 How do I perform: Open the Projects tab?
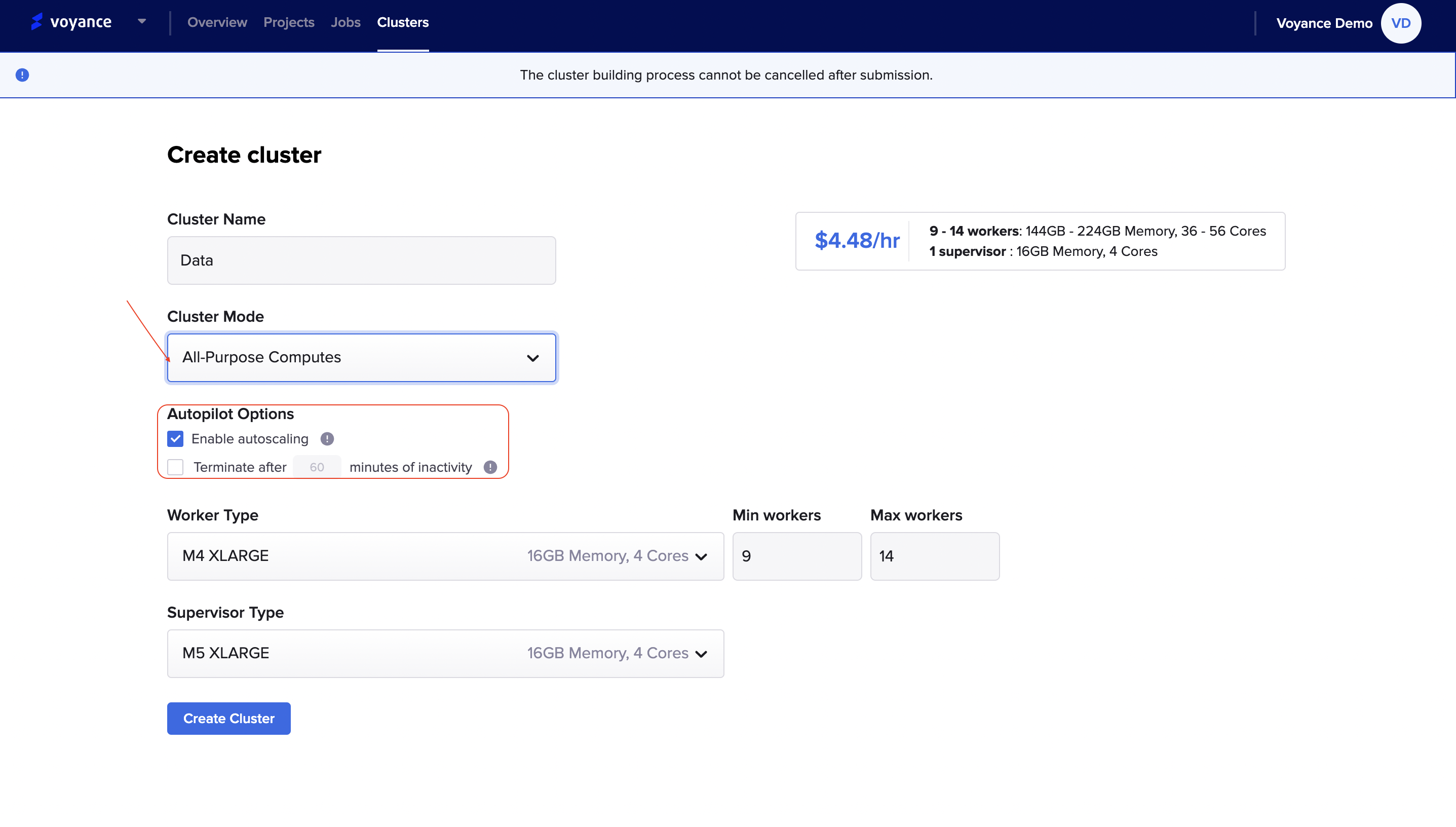pyautogui.click(x=288, y=22)
